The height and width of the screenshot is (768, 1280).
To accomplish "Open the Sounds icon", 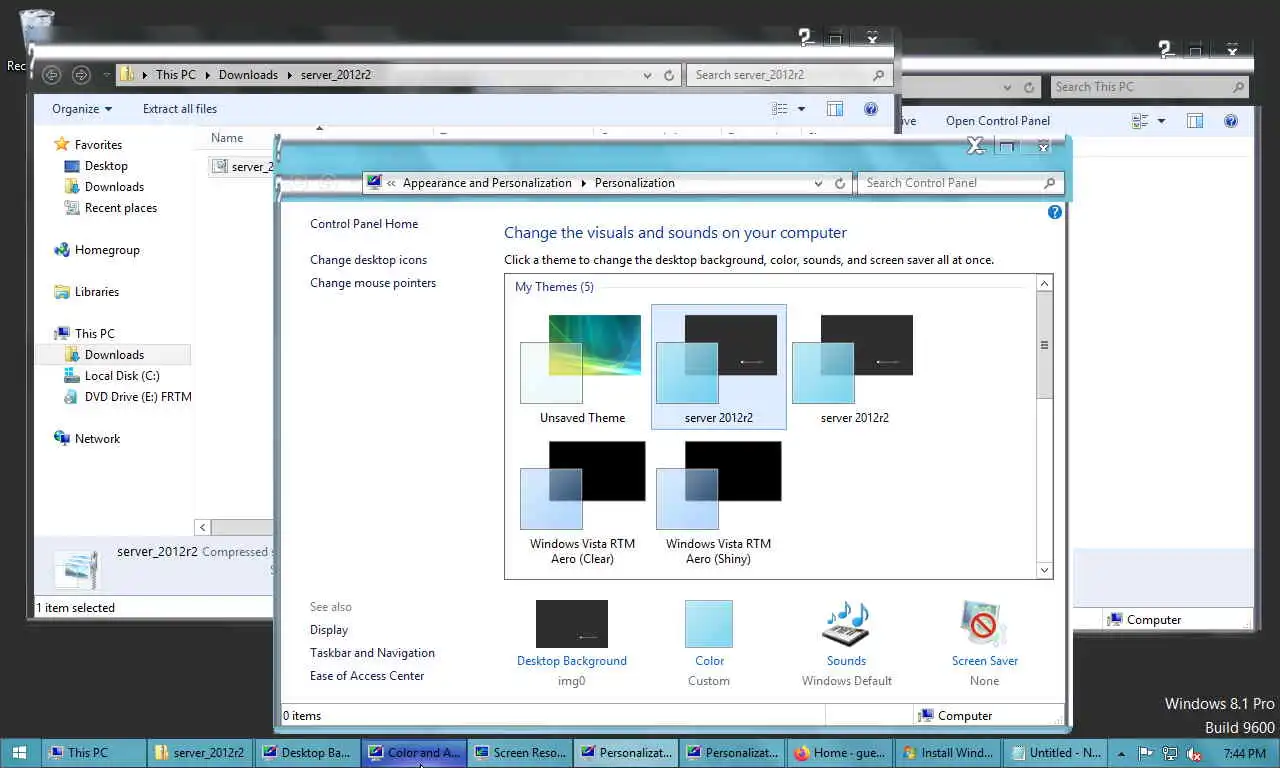I will click(x=846, y=624).
